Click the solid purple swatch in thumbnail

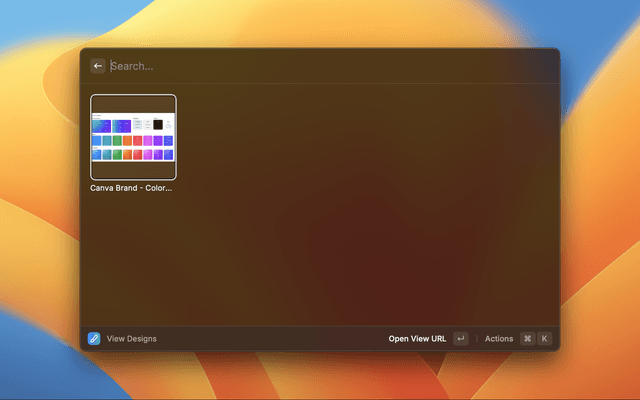coord(158,141)
